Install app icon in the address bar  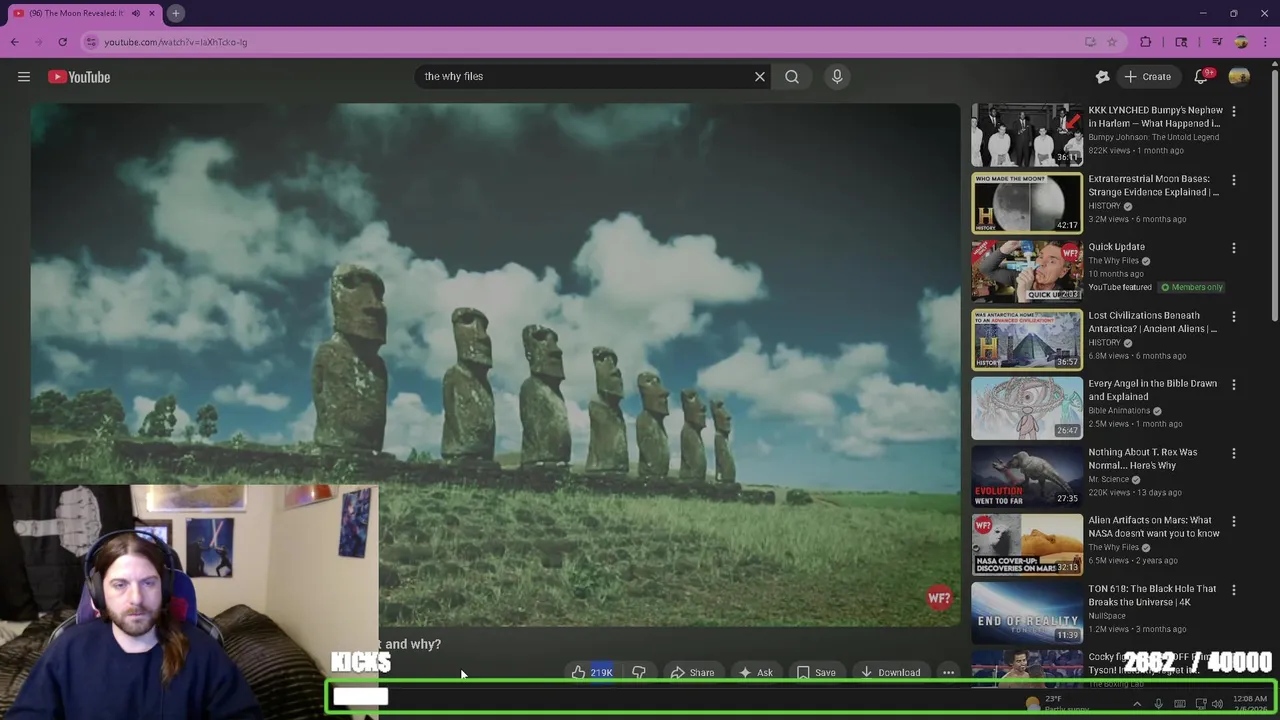coord(1090,42)
